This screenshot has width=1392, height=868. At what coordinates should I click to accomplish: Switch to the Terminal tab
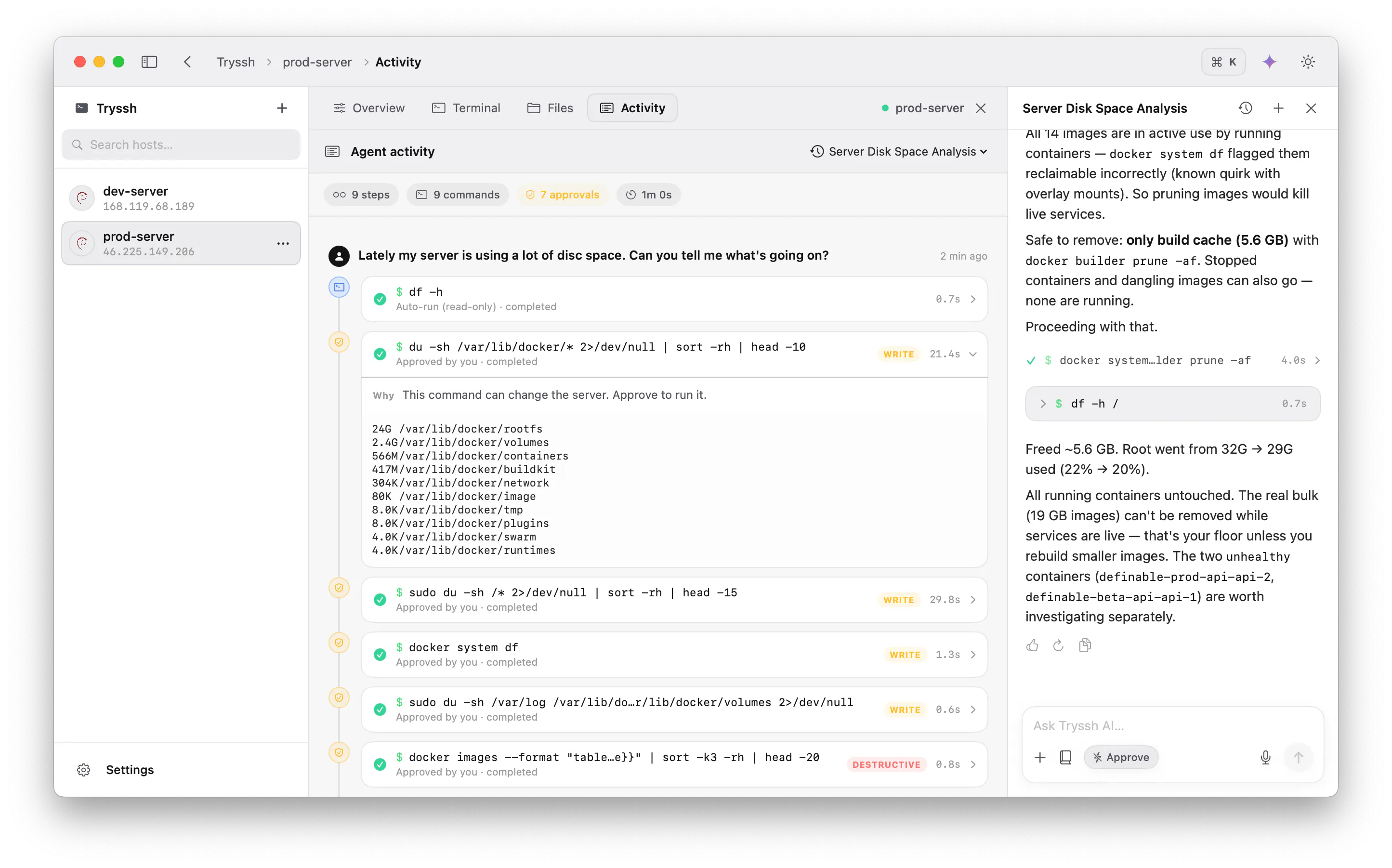(466, 108)
